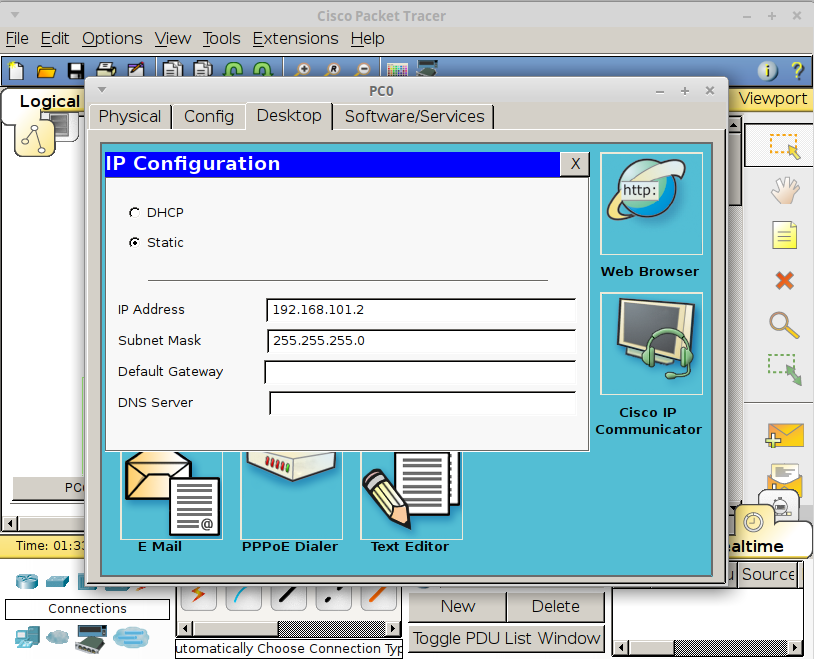The width and height of the screenshot is (814, 659).
Task: Switch to the Software/Services tab
Action: (414, 117)
